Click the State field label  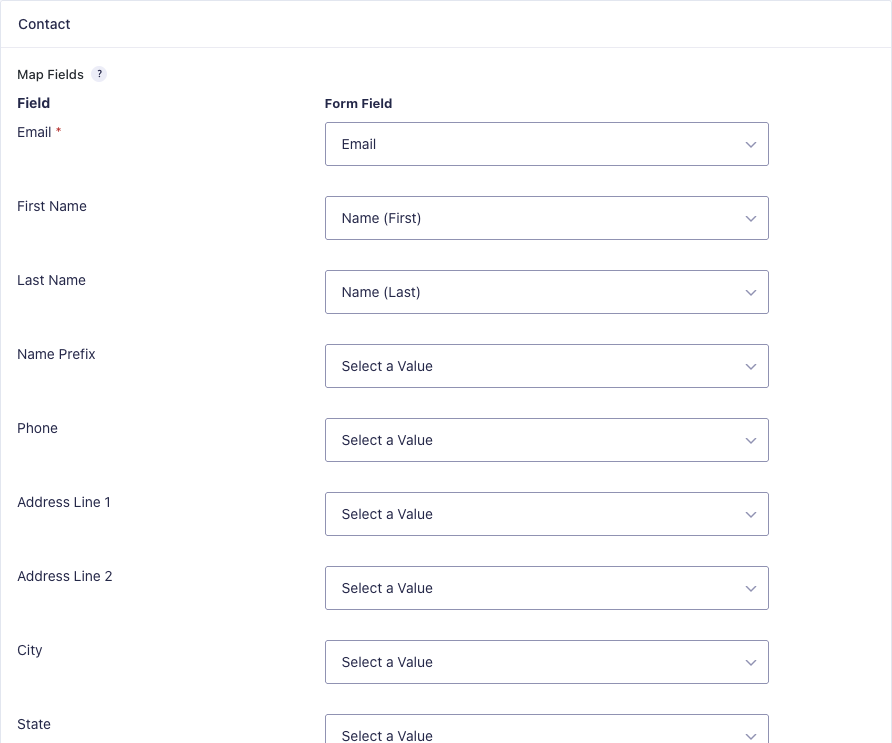point(34,724)
